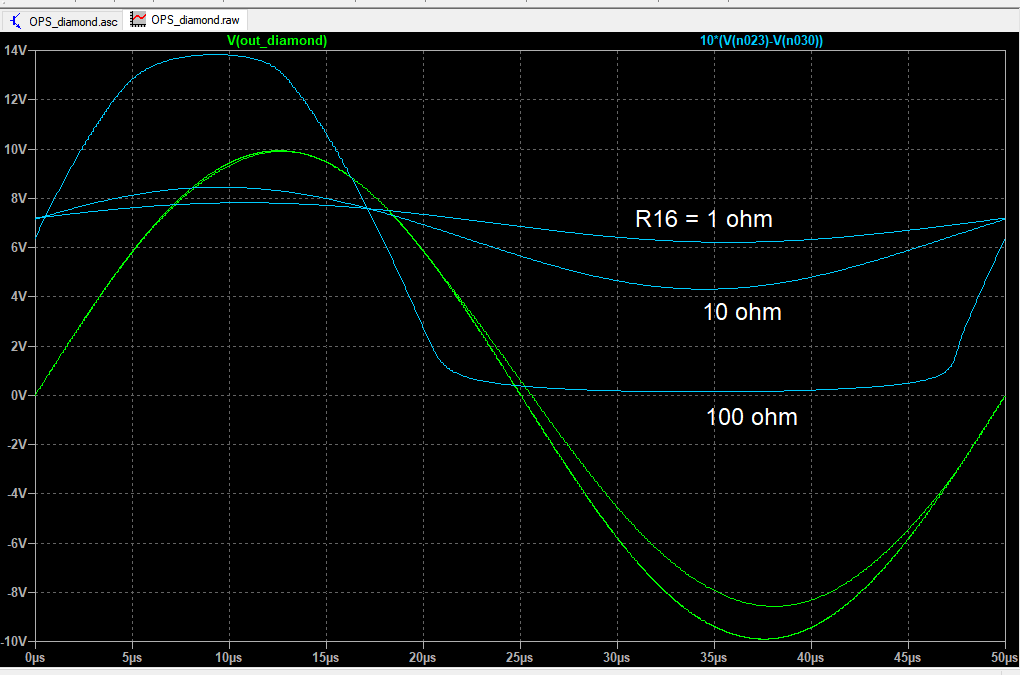Click the -10V vertical axis label
This screenshot has width=1020, height=675.
coord(14,641)
